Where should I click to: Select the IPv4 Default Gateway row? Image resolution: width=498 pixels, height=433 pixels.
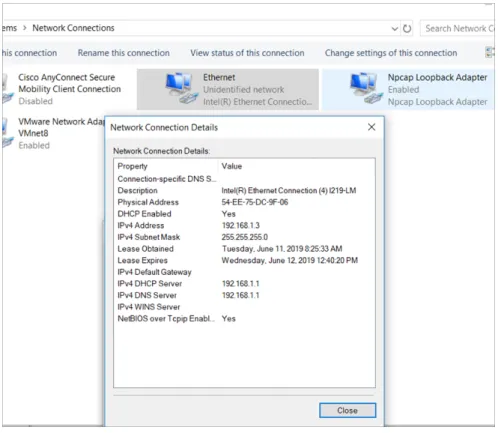point(244,272)
